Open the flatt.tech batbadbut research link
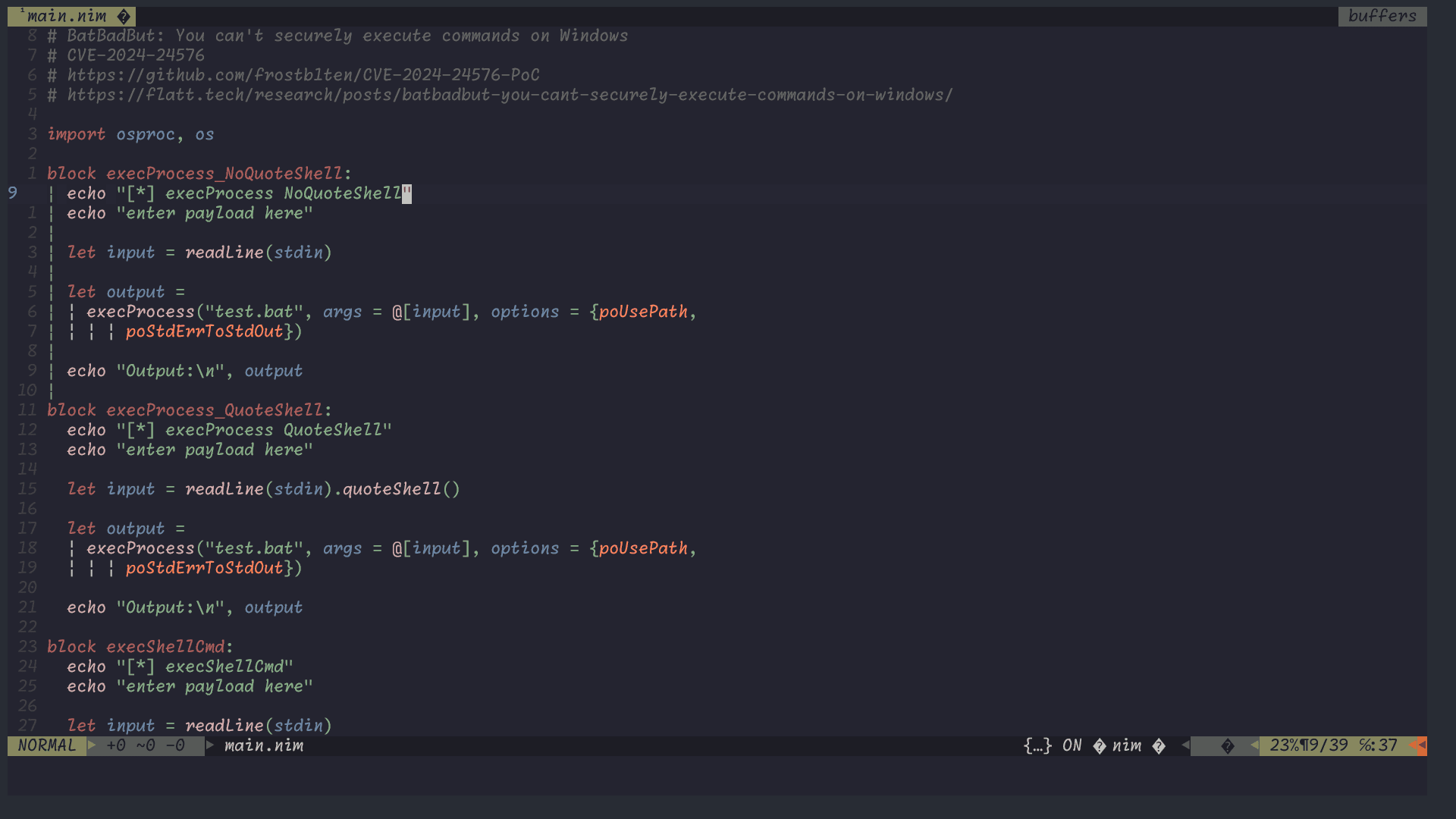1456x819 pixels. (508, 95)
